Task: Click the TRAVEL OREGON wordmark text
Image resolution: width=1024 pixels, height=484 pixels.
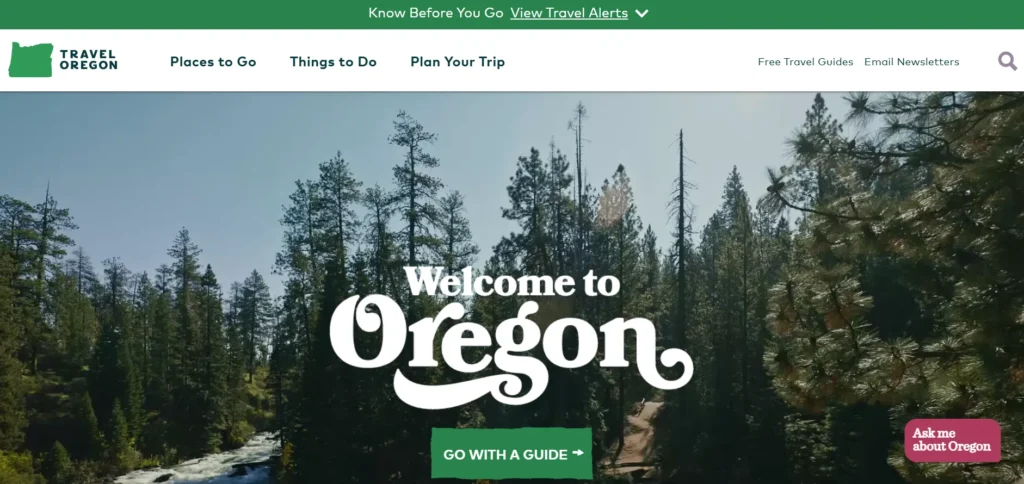Action: pyautogui.click(x=88, y=60)
